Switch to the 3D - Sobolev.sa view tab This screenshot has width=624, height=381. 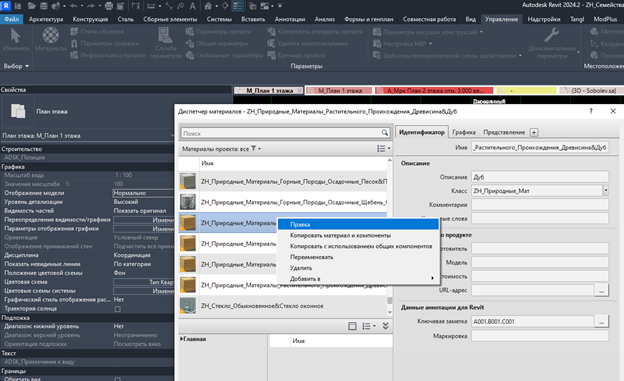[592, 91]
